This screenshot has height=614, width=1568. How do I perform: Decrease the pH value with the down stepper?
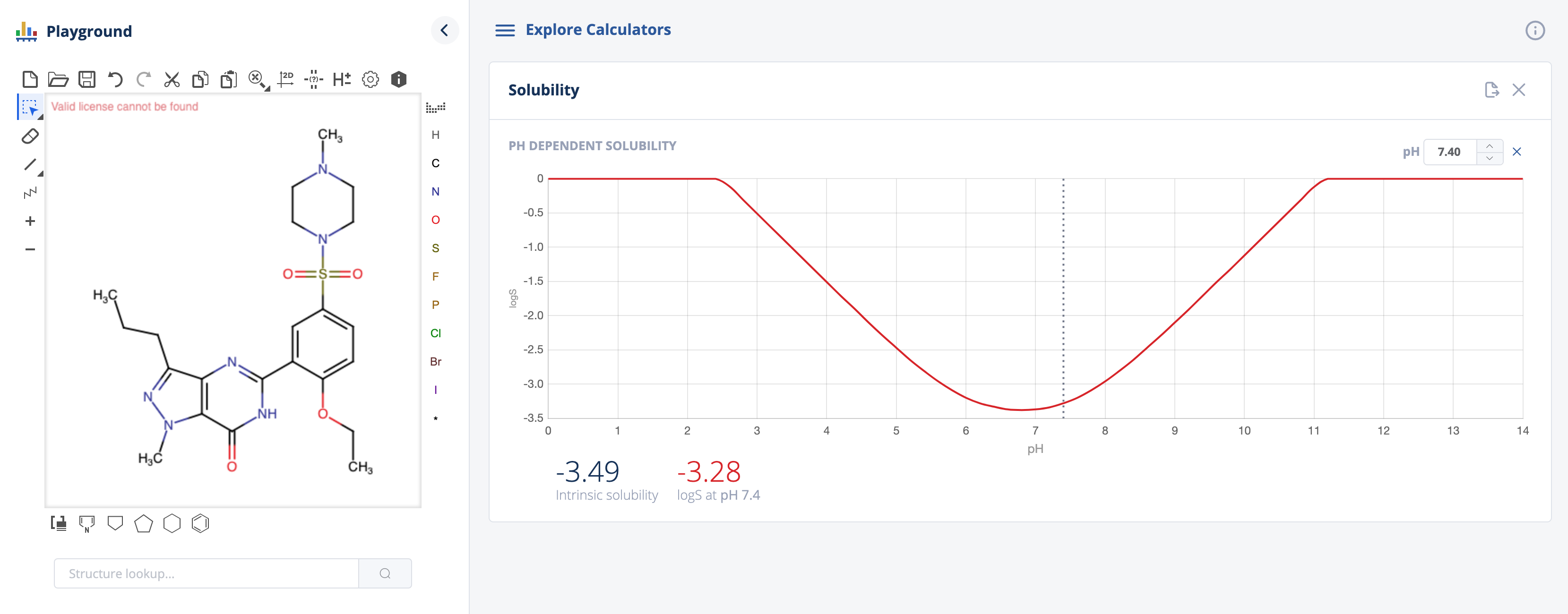click(1489, 158)
